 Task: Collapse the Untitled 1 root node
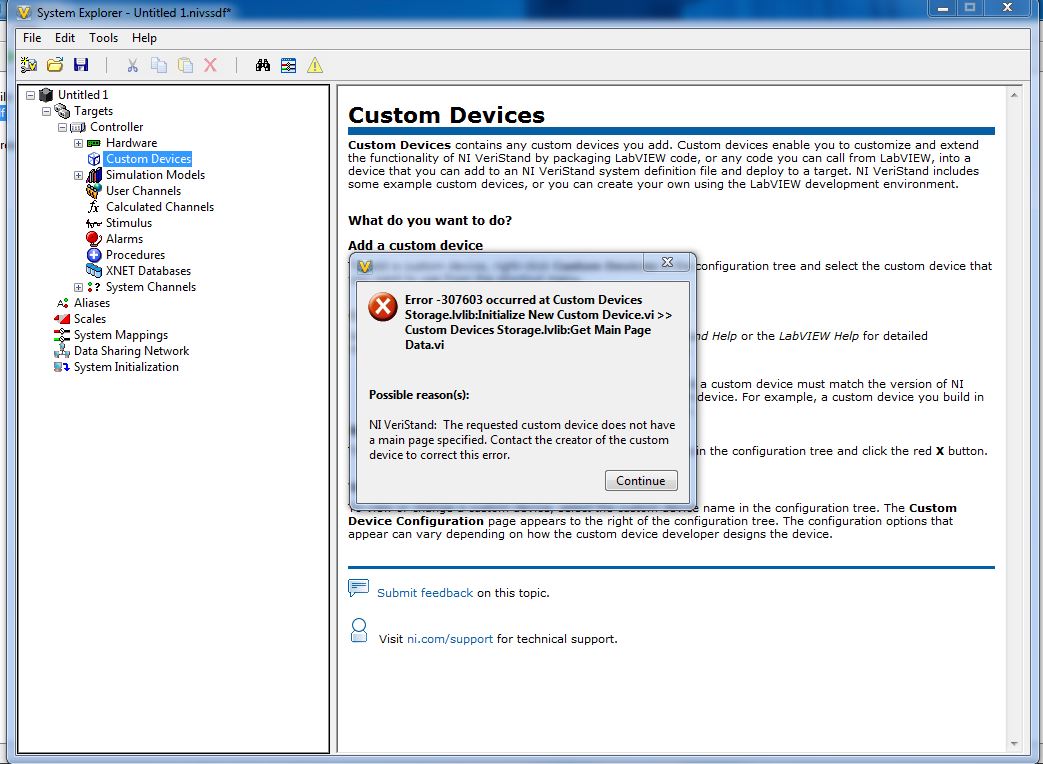click(31, 95)
